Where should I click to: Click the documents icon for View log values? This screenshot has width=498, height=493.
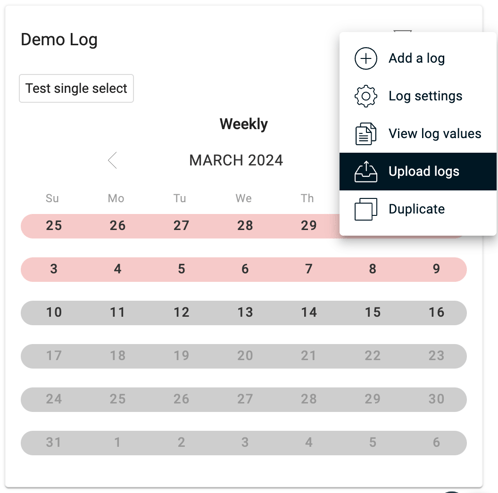point(366,134)
